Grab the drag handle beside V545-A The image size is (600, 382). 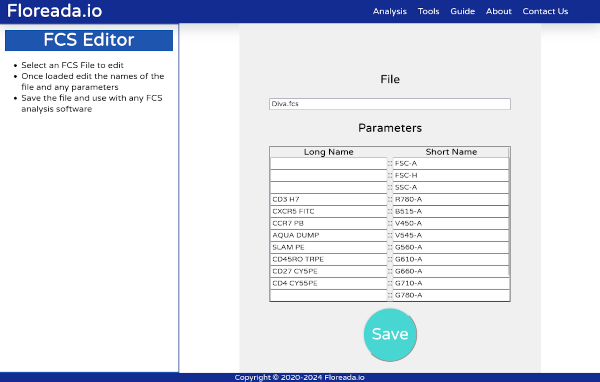pos(390,235)
